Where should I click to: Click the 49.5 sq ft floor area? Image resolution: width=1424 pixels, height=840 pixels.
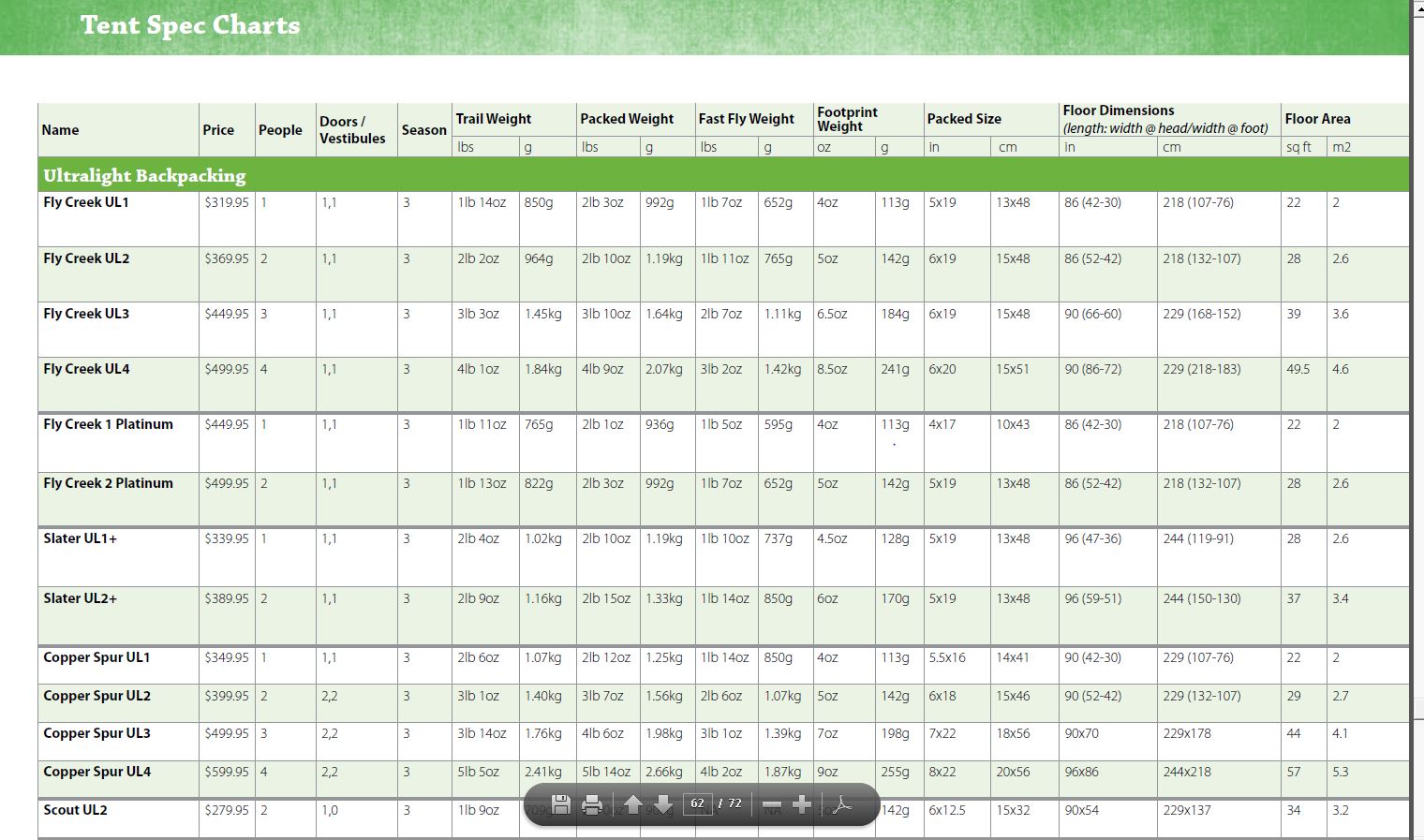(x=1298, y=369)
